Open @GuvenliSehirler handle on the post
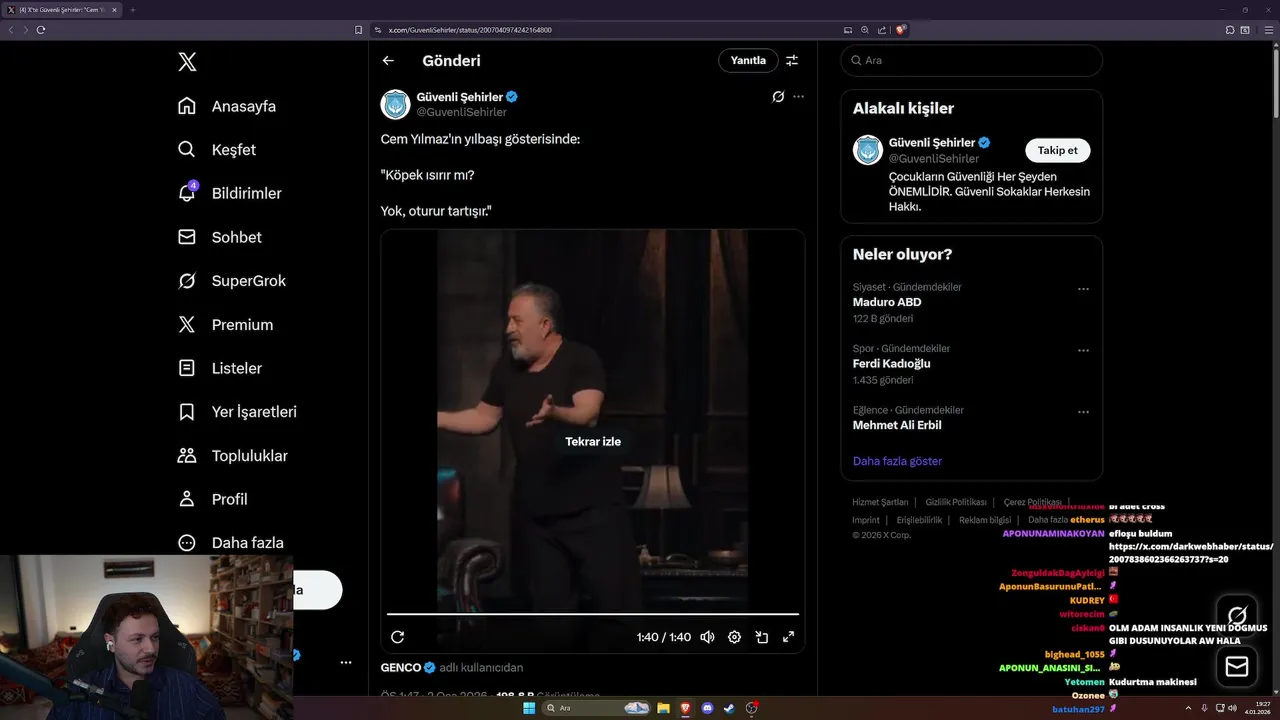This screenshot has width=1280, height=720. 462,112
